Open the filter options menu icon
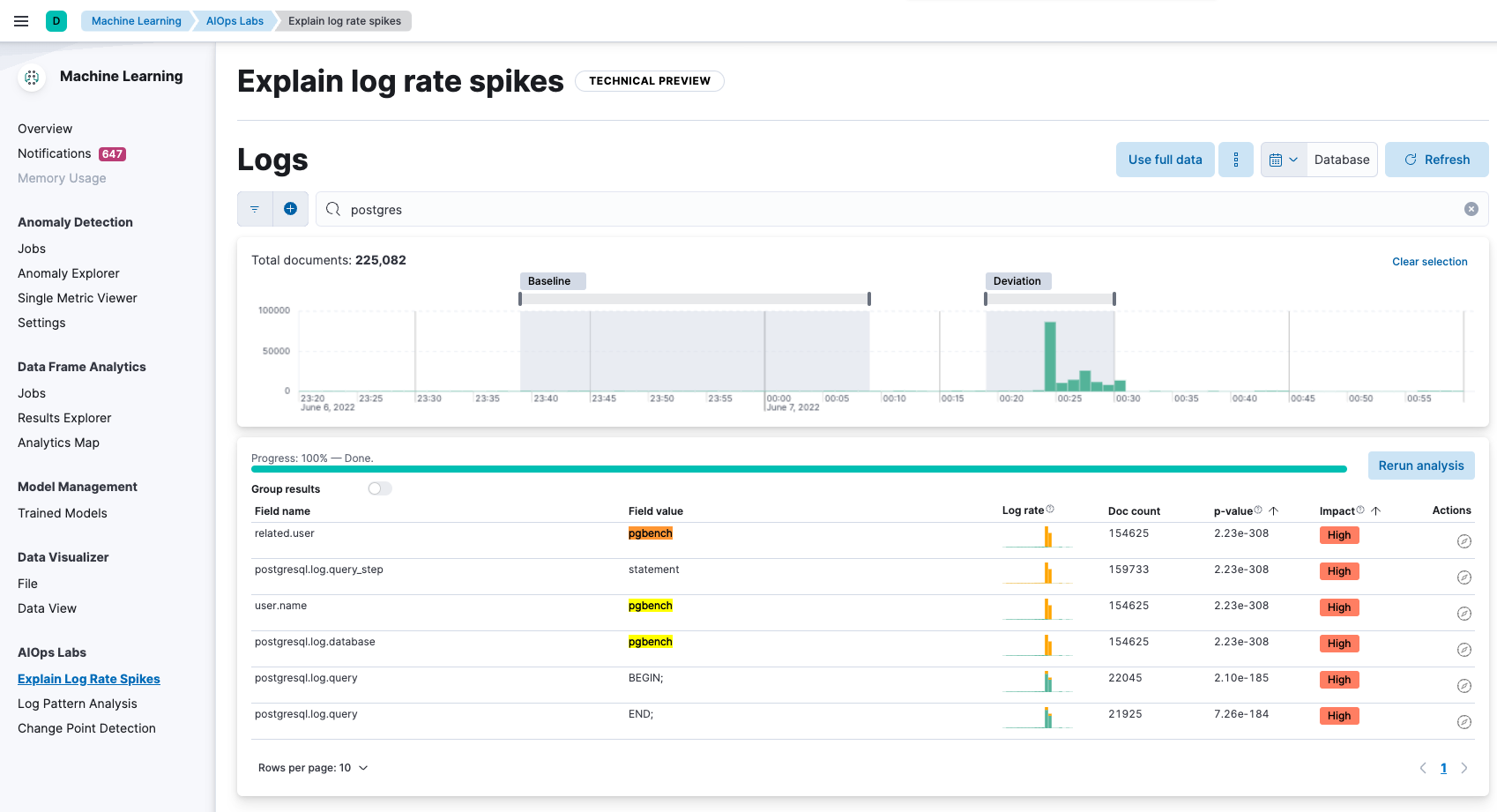Image resolution: width=1497 pixels, height=812 pixels. [255, 209]
